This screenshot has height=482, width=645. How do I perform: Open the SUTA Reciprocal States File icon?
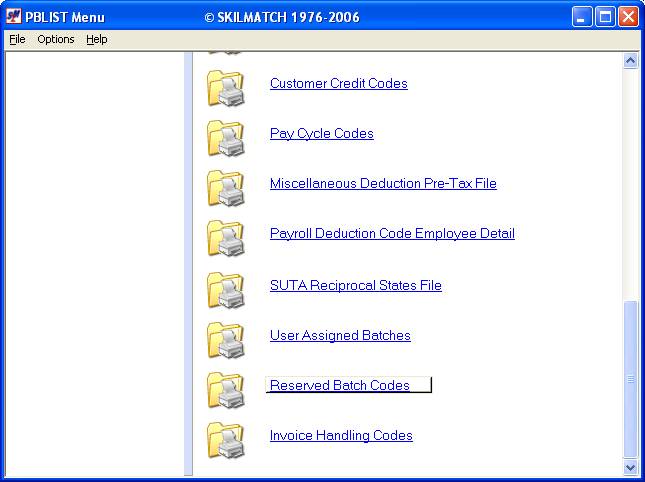[x=226, y=290]
